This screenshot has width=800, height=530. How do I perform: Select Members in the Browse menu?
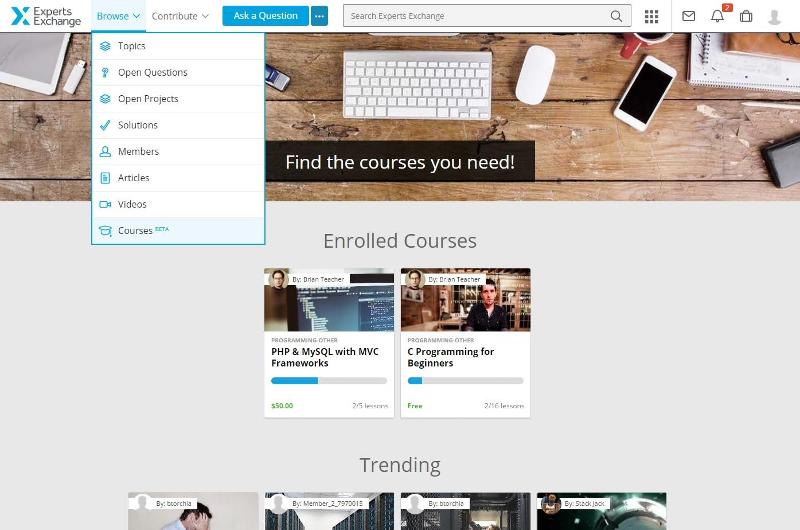[178, 152]
